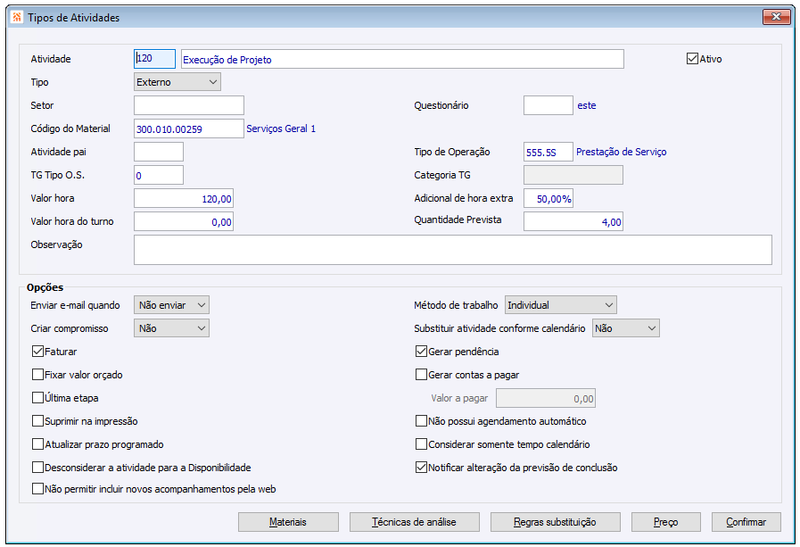Click the disabled Valor a pagar field

point(545,398)
